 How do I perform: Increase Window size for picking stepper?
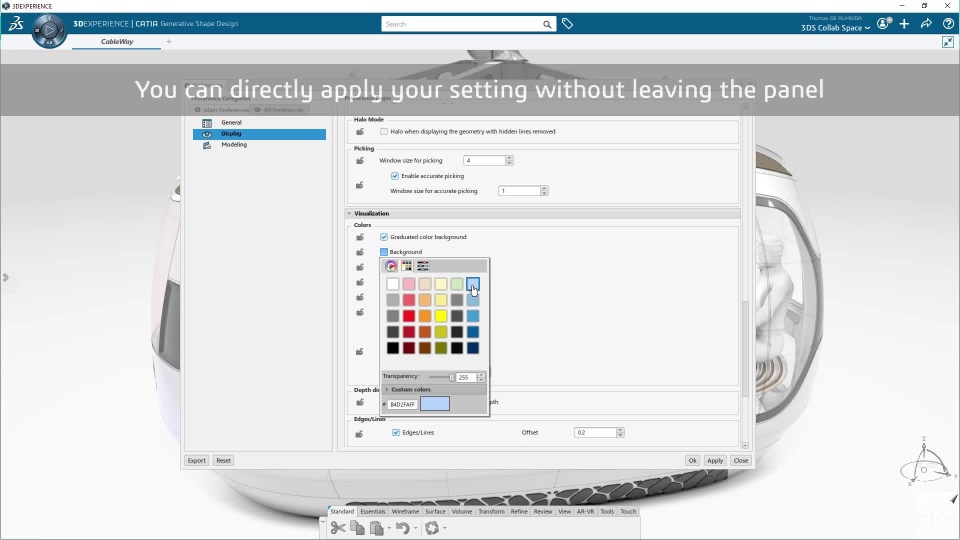click(509, 158)
